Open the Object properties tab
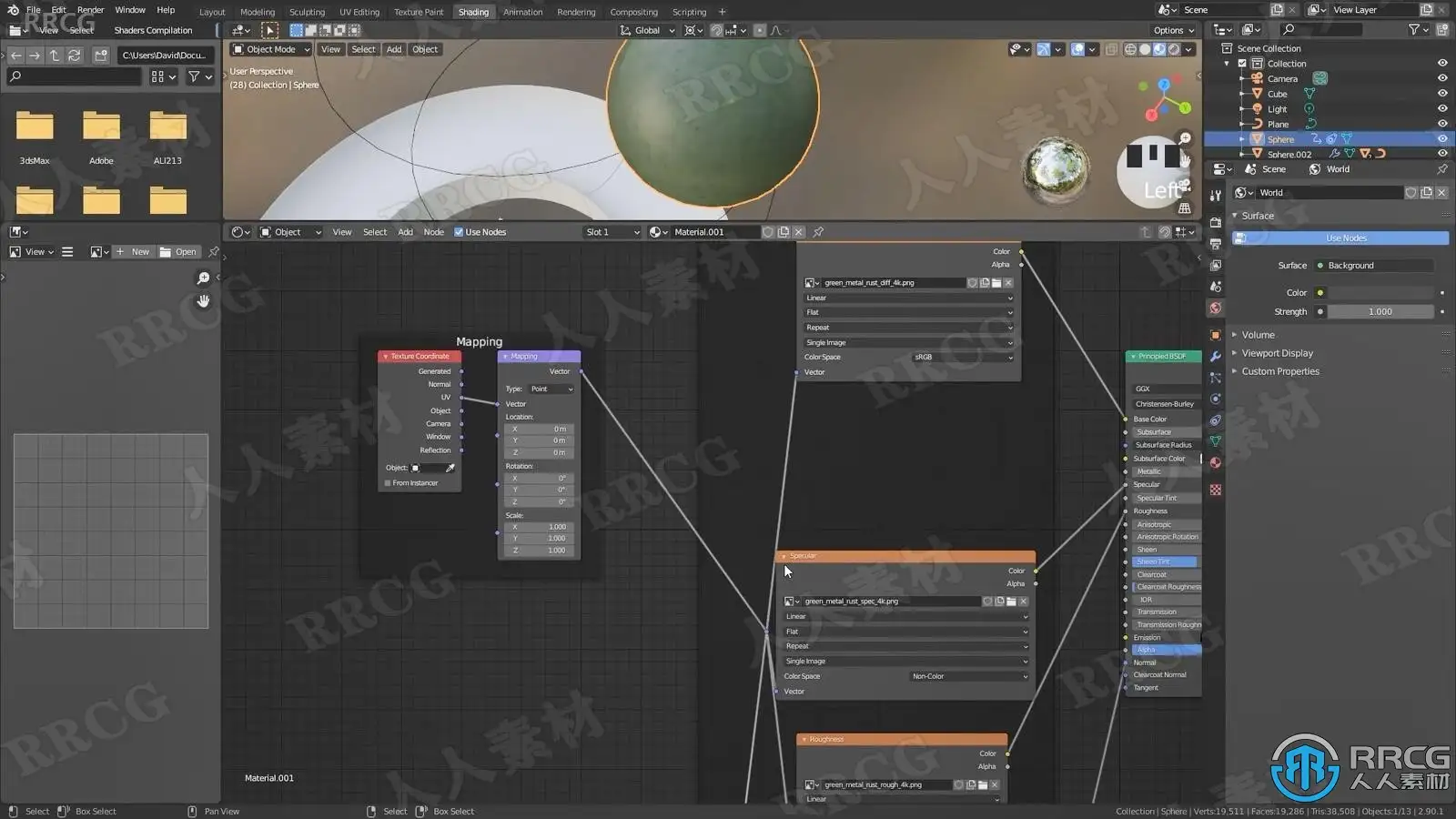Image resolution: width=1456 pixels, height=819 pixels. pyautogui.click(x=1216, y=335)
